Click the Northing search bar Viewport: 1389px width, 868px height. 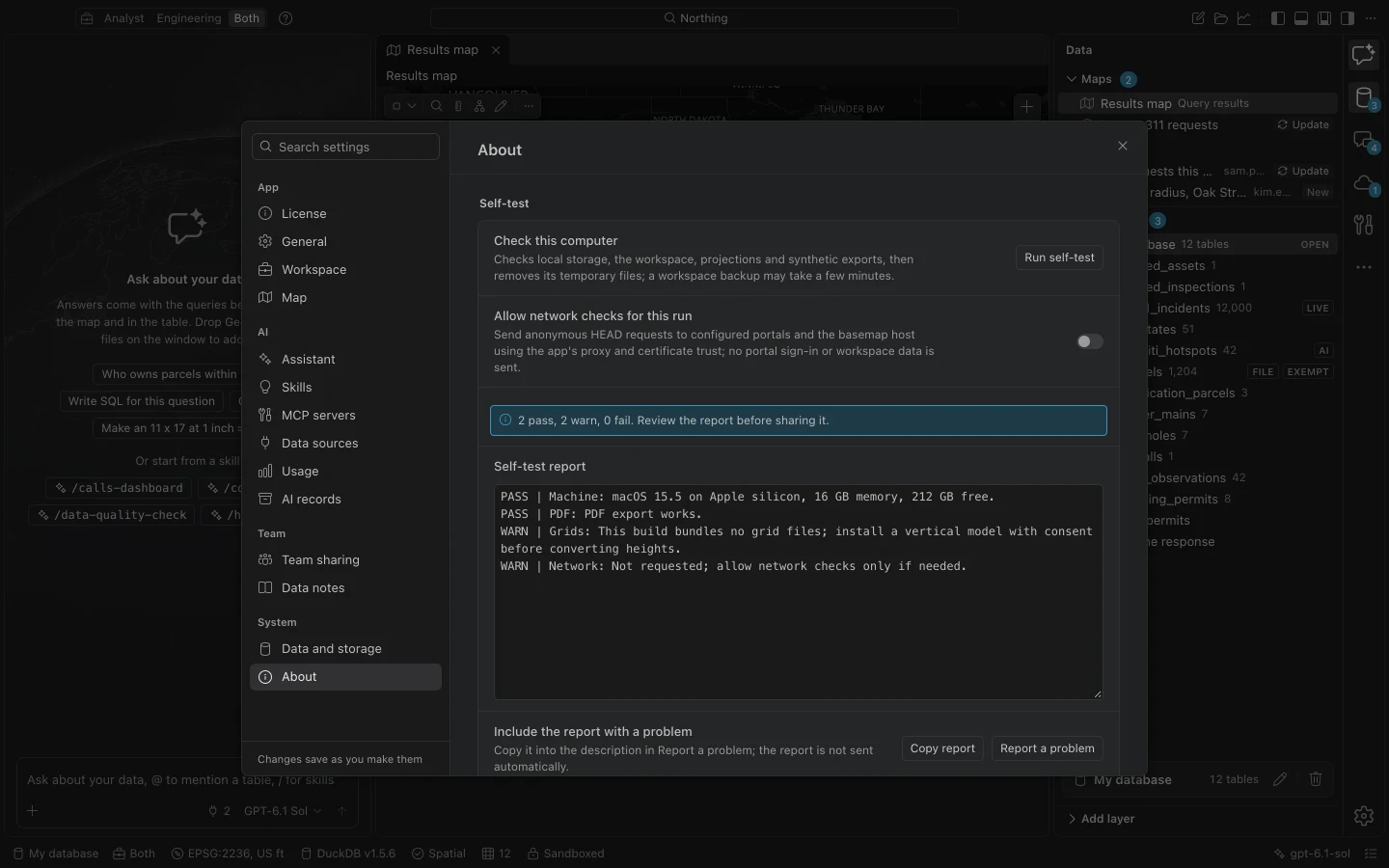pos(694,18)
